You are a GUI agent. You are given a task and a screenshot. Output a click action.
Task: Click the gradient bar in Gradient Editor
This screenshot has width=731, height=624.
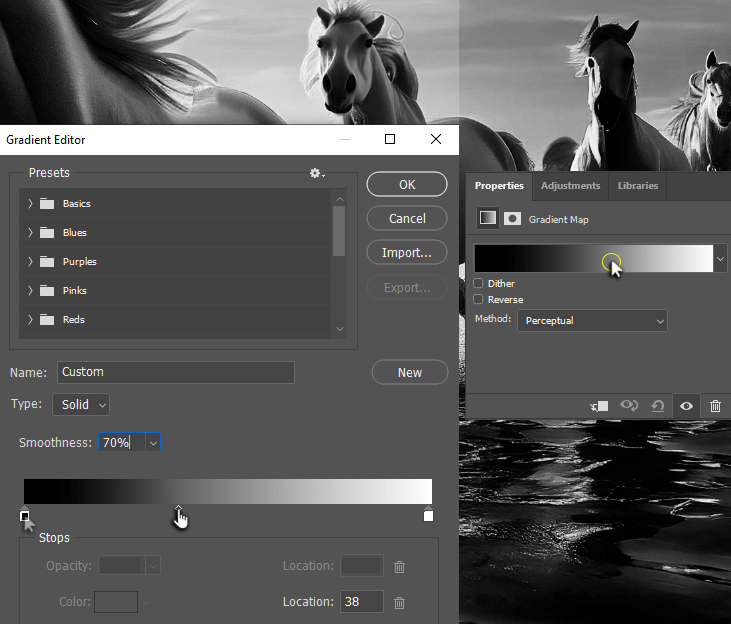(x=228, y=491)
